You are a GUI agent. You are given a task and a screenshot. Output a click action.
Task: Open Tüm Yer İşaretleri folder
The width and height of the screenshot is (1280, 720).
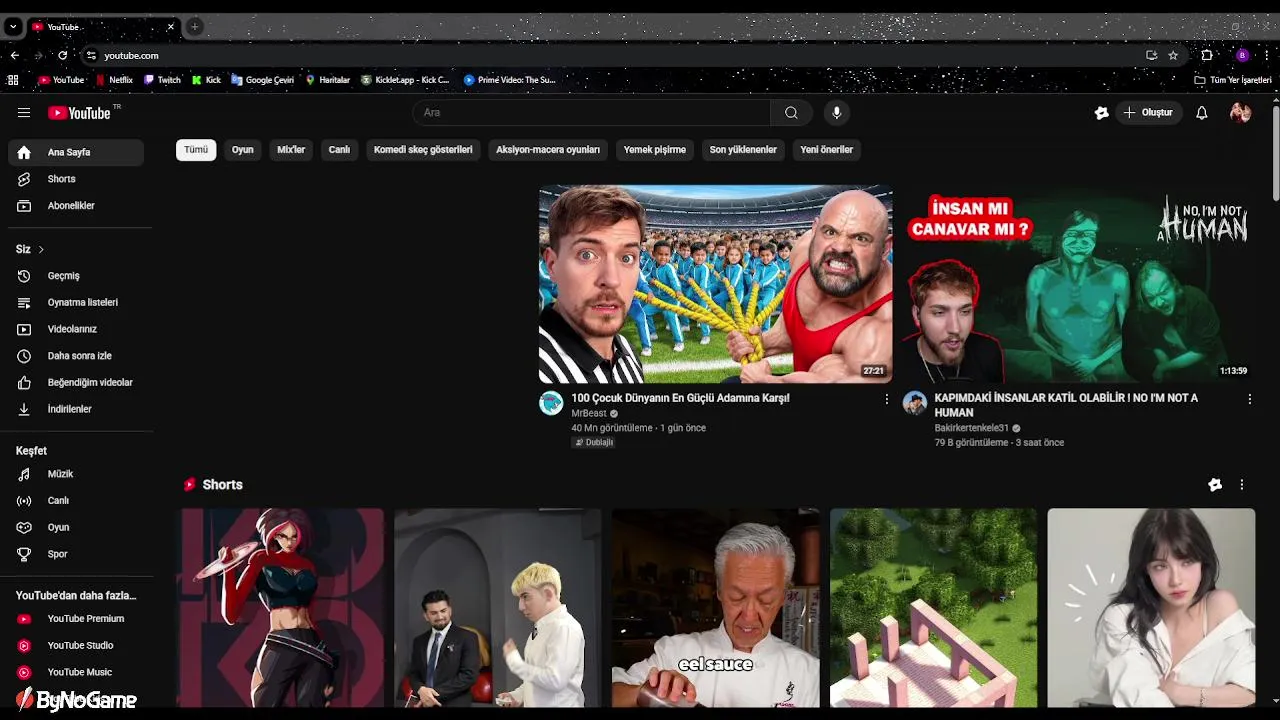pyautogui.click(x=1233, y=80)
